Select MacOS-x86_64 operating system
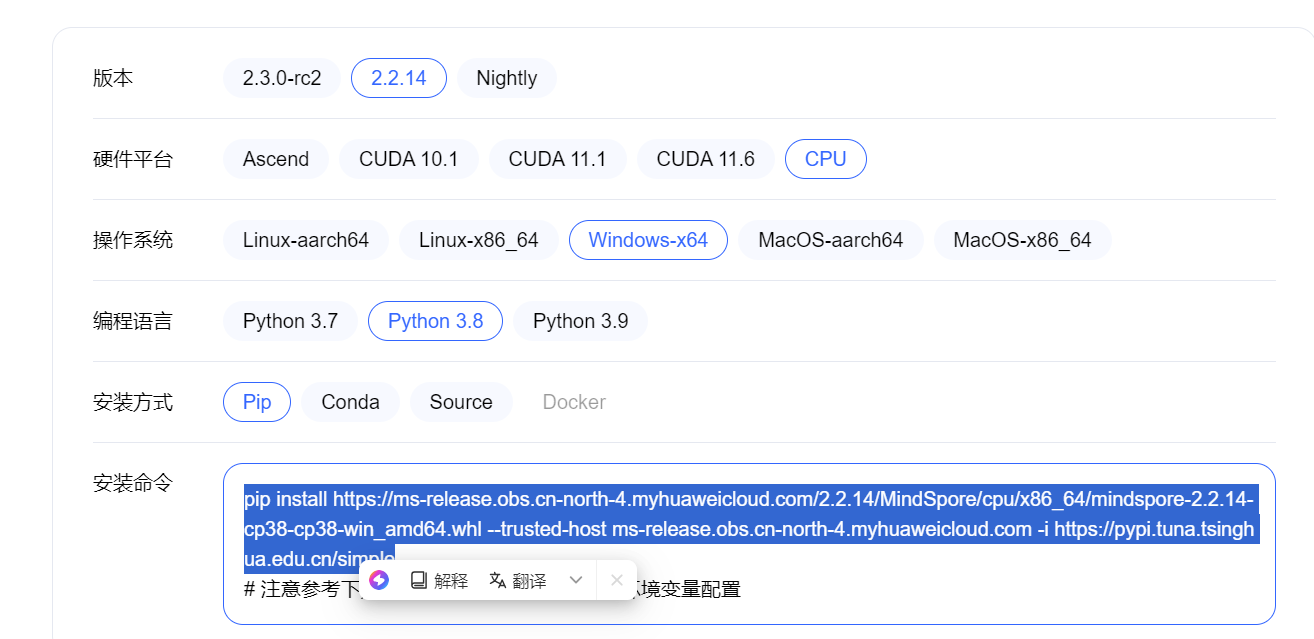This screenshot has width=1314, height=639. (1023, 240)
